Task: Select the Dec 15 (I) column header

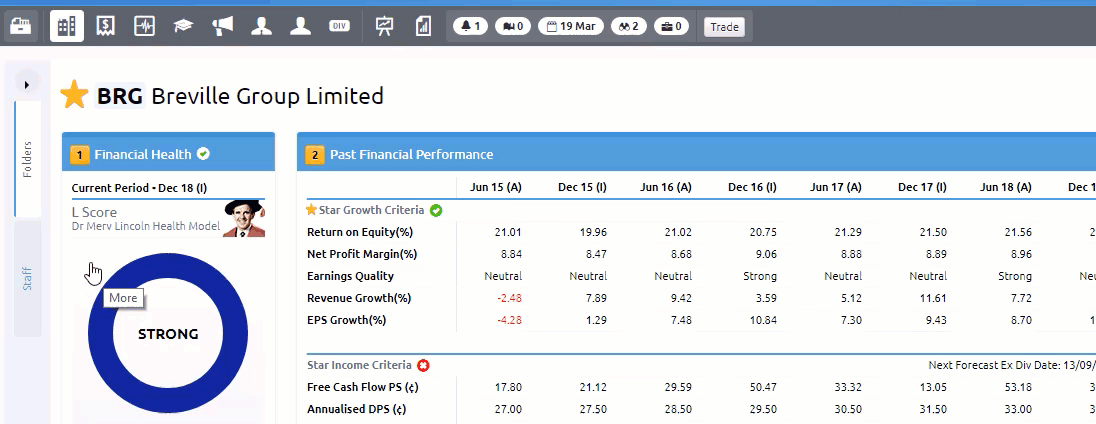Action: pyautogui.click(x=582, y=187)
